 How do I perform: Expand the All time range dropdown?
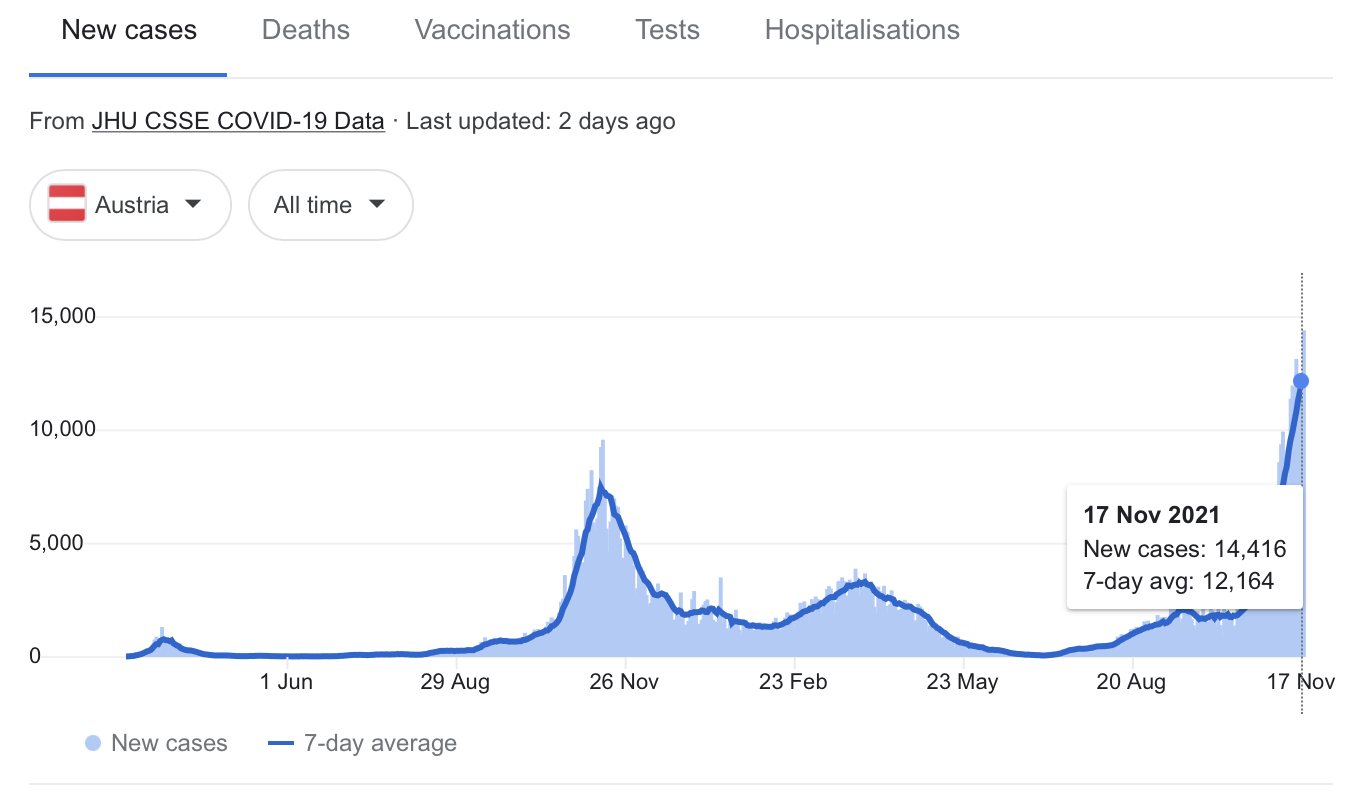(x=330, y=205)
